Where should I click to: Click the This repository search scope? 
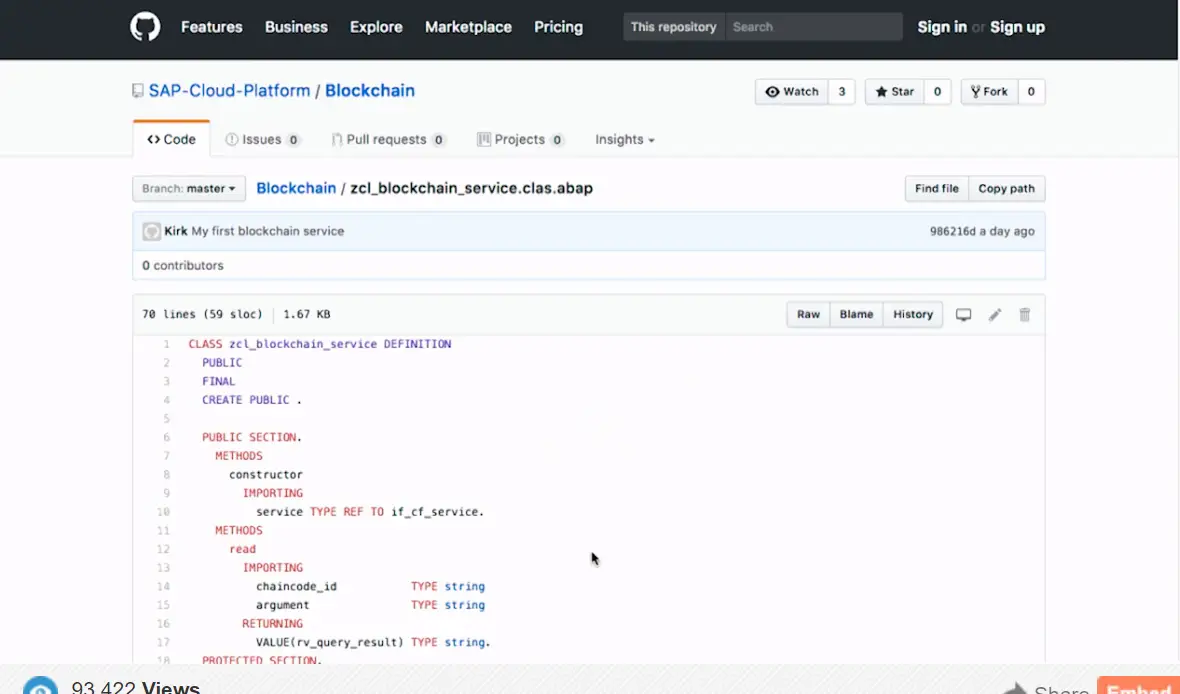coord(674,27)
